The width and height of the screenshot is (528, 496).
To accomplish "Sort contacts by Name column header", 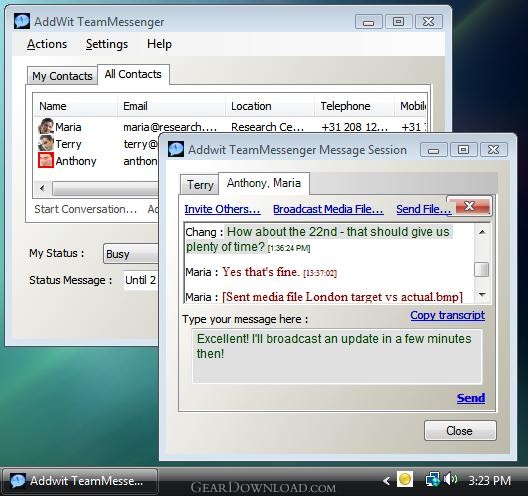I will point(75,106).
